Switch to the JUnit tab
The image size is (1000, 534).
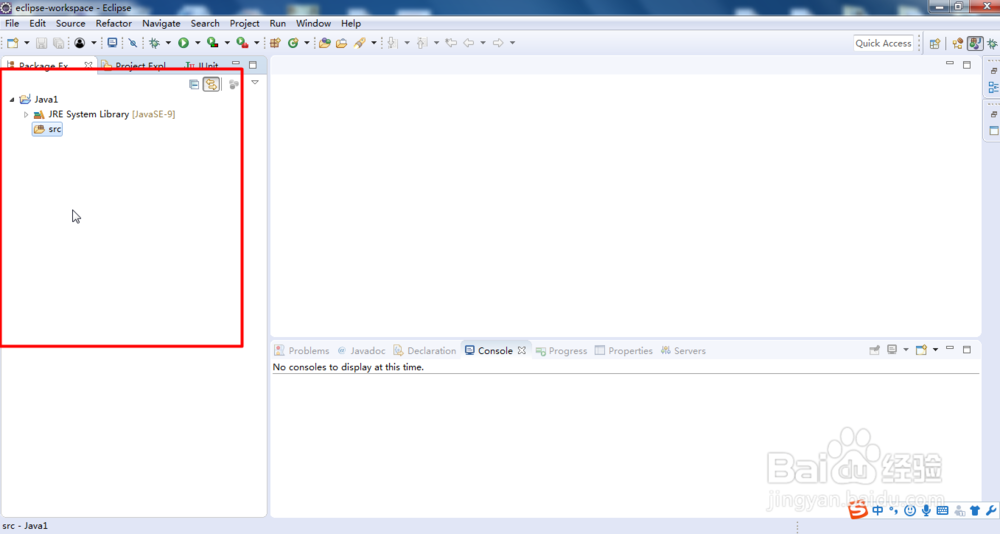[202, 66]
